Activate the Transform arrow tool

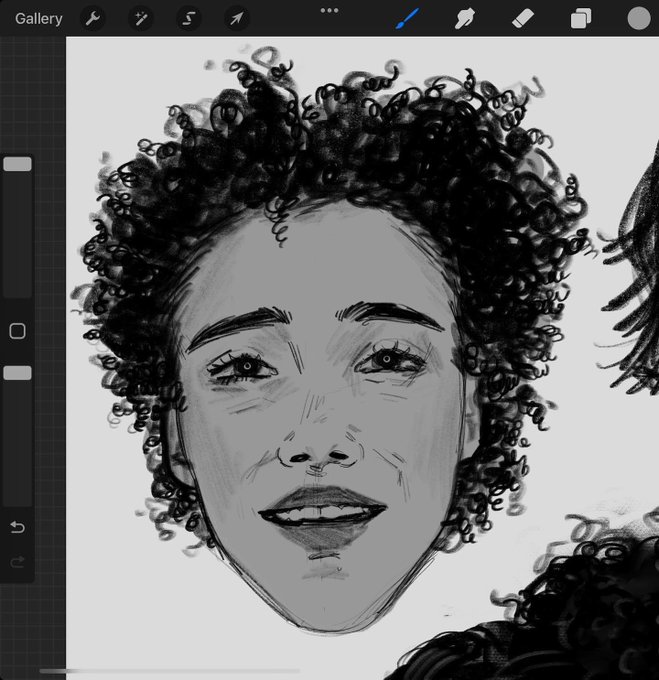pos(237,19)
